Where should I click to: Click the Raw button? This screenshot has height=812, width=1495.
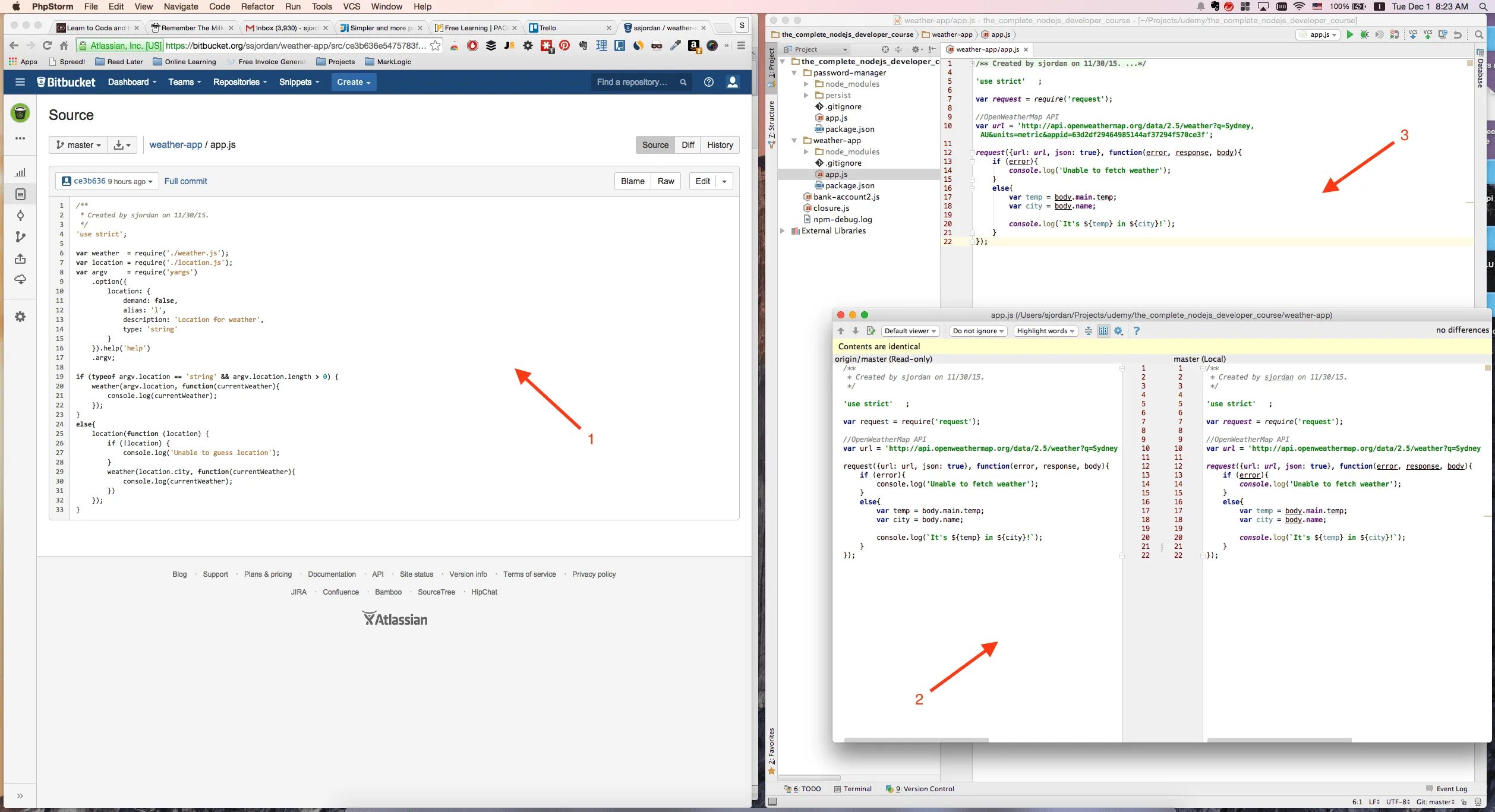pos(666,182)
